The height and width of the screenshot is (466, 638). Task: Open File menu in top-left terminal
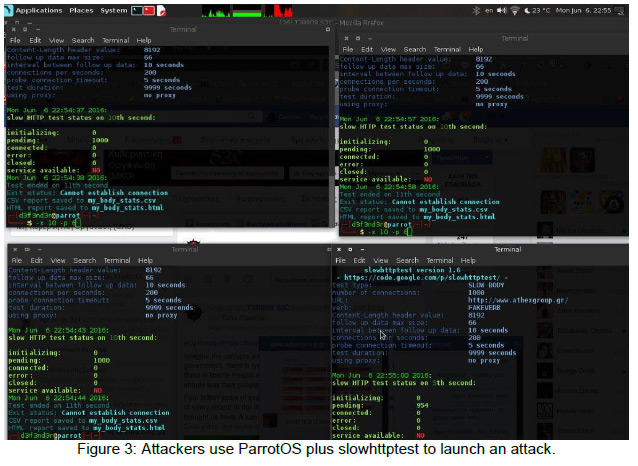(x=14, y=41)
